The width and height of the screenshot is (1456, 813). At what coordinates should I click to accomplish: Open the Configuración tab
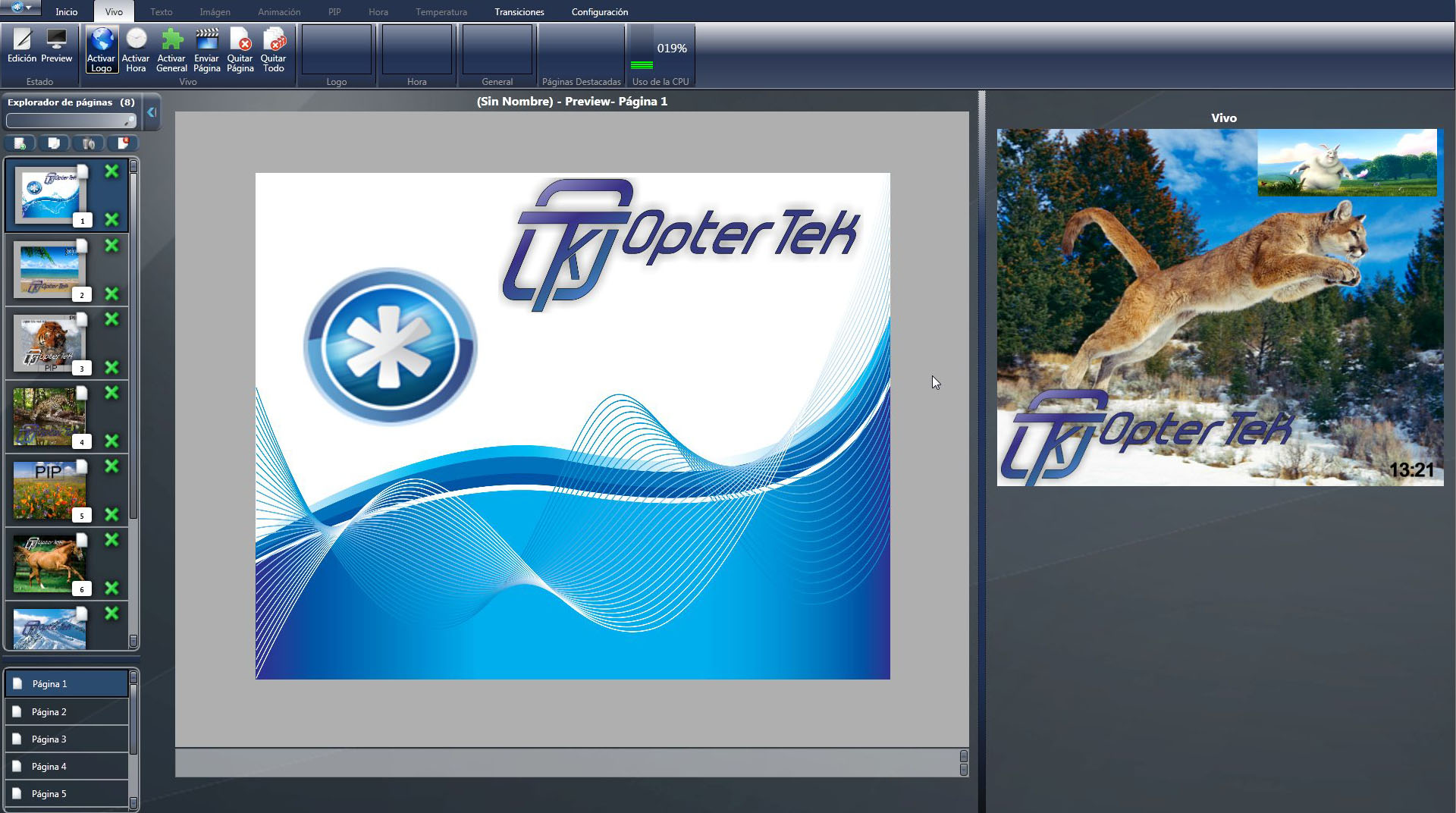click(599, 12)
